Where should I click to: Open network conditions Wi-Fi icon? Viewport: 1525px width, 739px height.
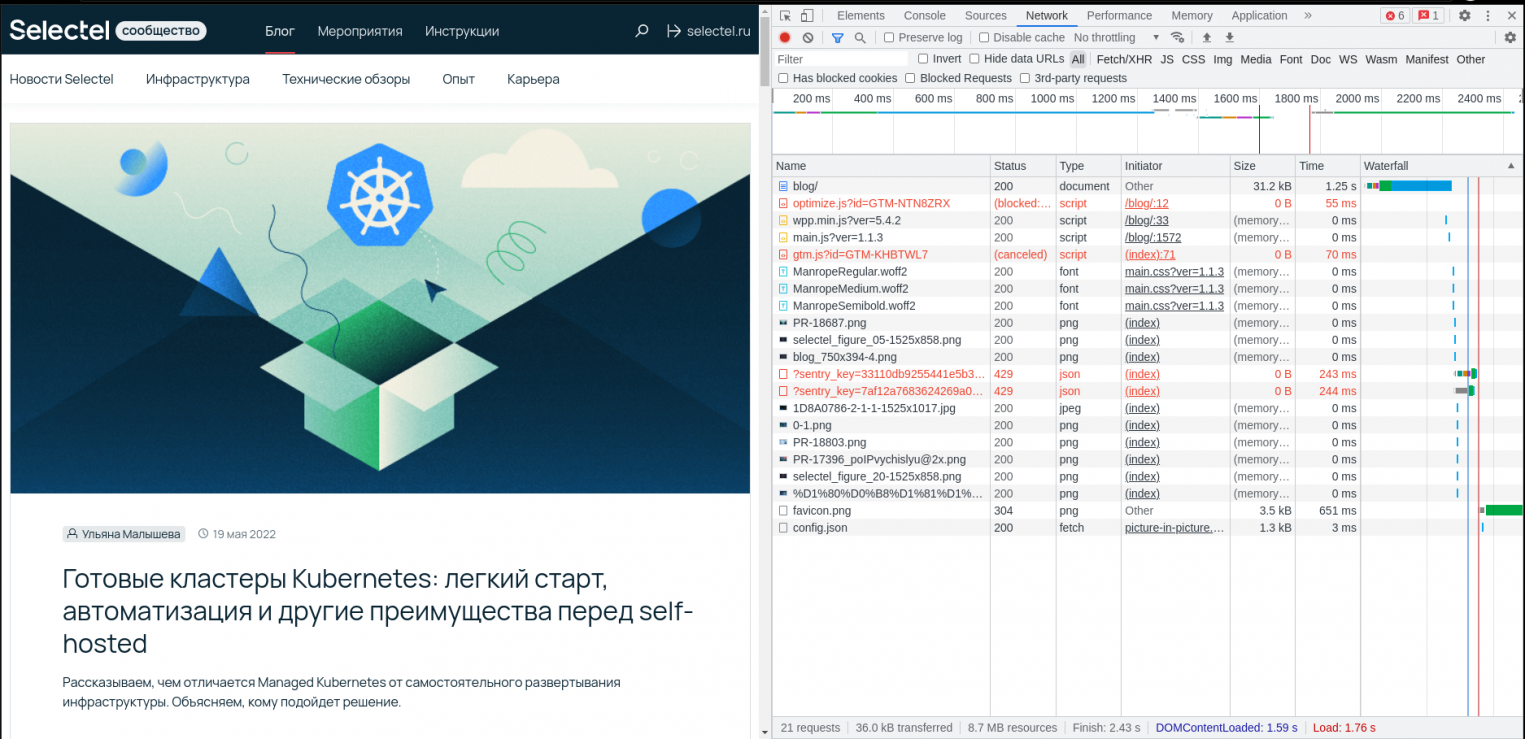click(x=1177, y=38)
